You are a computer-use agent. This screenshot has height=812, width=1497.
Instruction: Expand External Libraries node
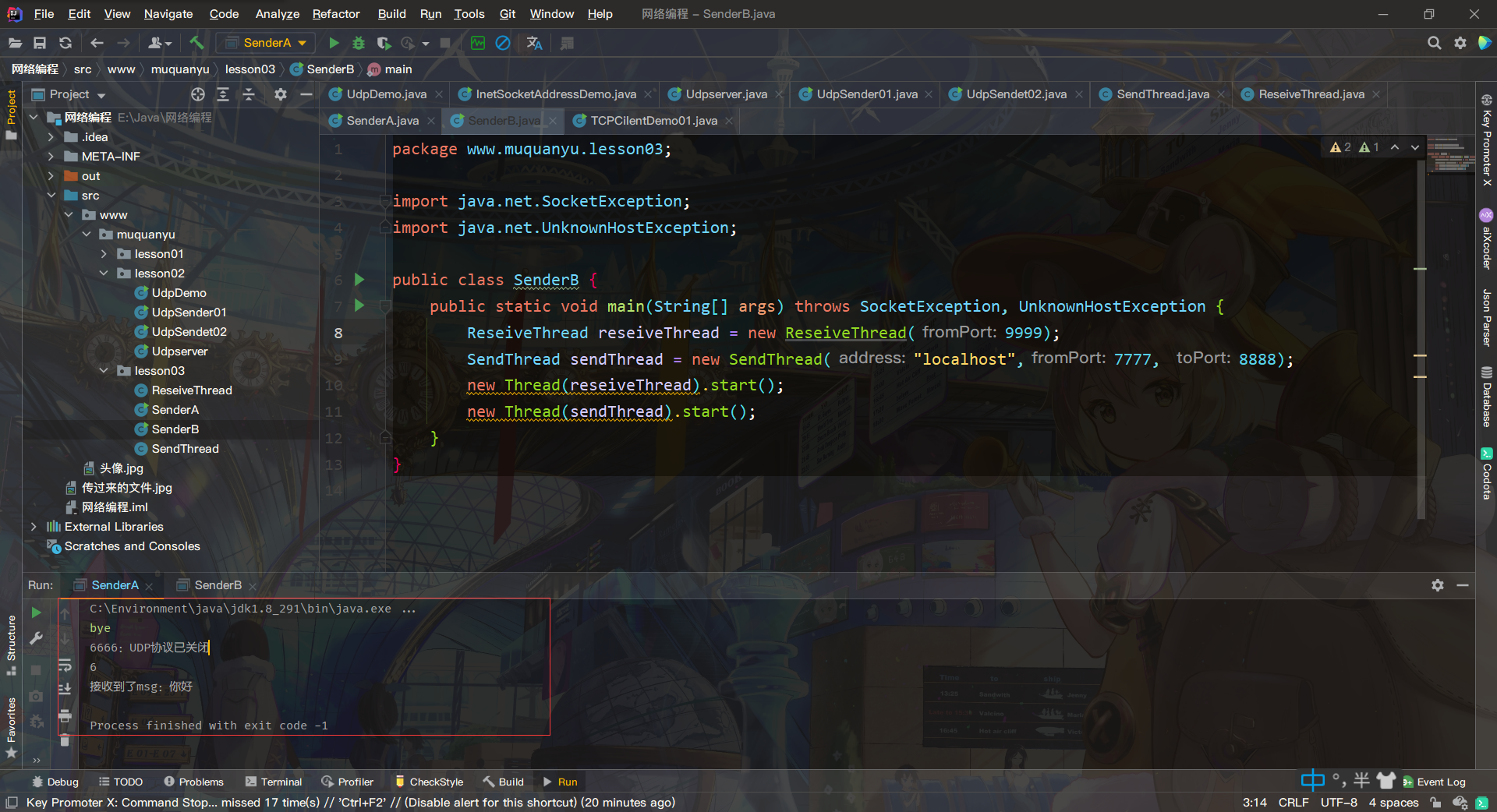[34, 527]
